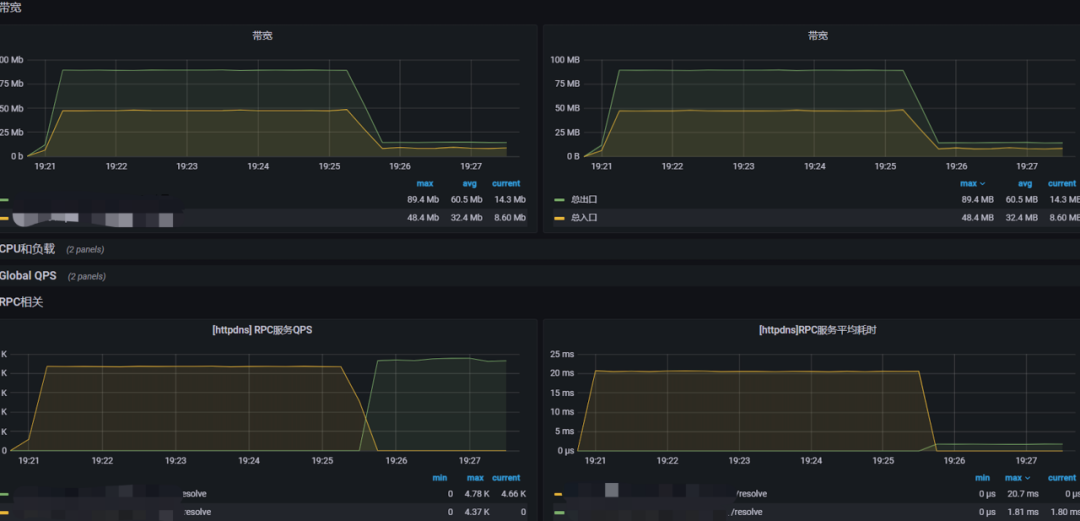Expand the Global QPS row
1080x521 pixels.
(x=28, y=276)
